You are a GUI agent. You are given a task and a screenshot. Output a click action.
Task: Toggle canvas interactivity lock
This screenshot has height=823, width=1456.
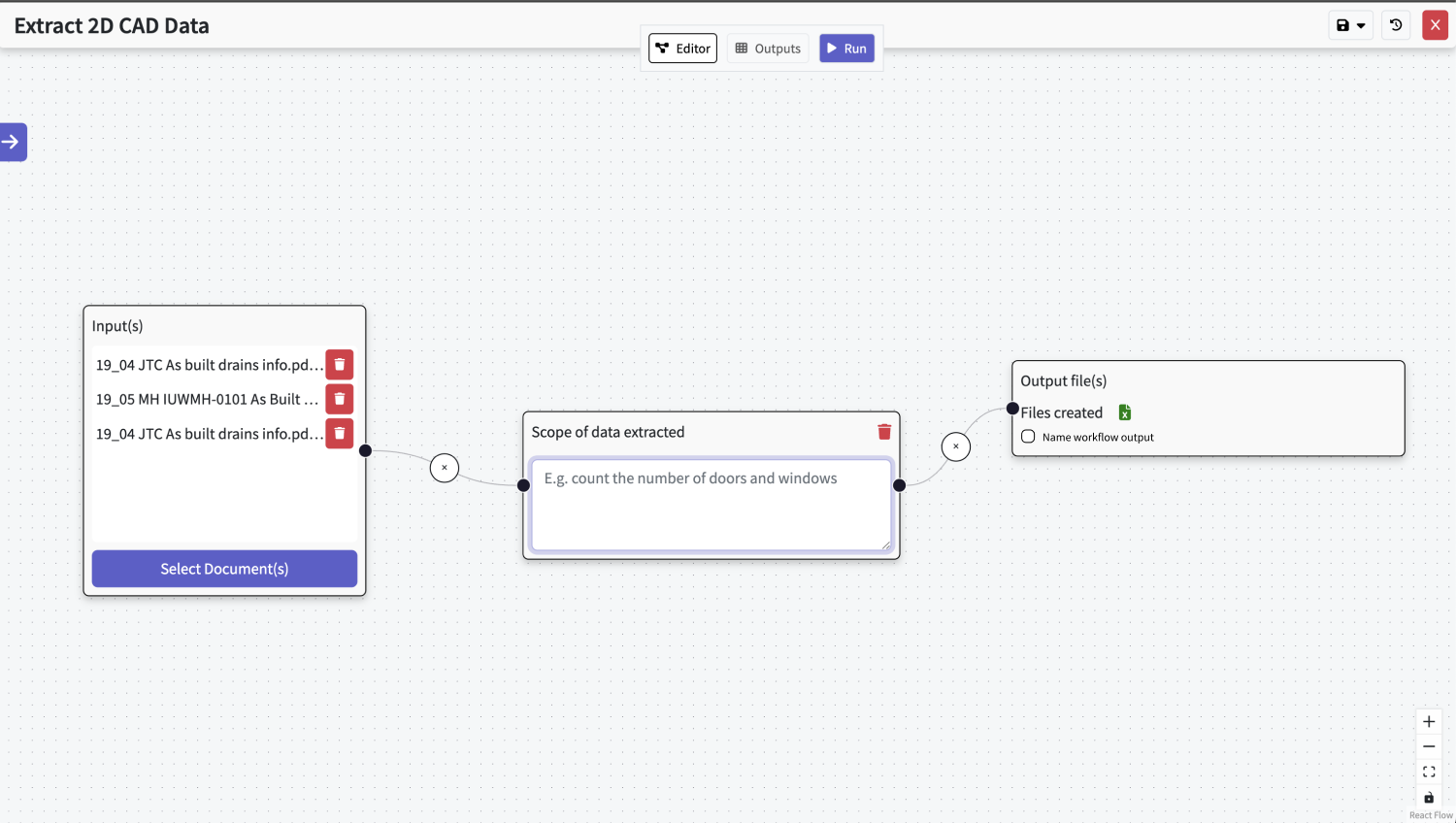(x=1429, y=798)
